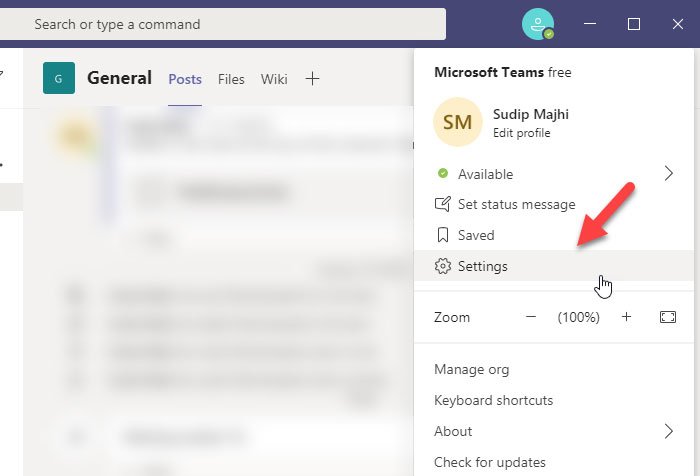Increase zoom with the plus button
Screen dimensions: 700x476
coord(626,317)
